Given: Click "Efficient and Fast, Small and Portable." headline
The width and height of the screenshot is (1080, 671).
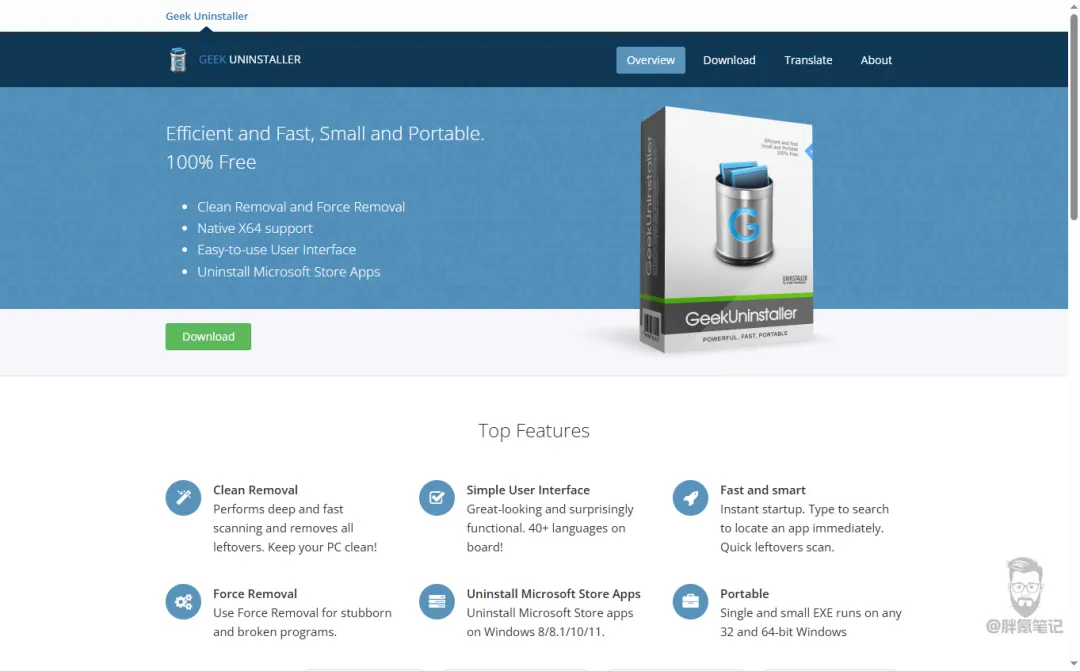Looking at the screenshot, I should tap(325, 133).
